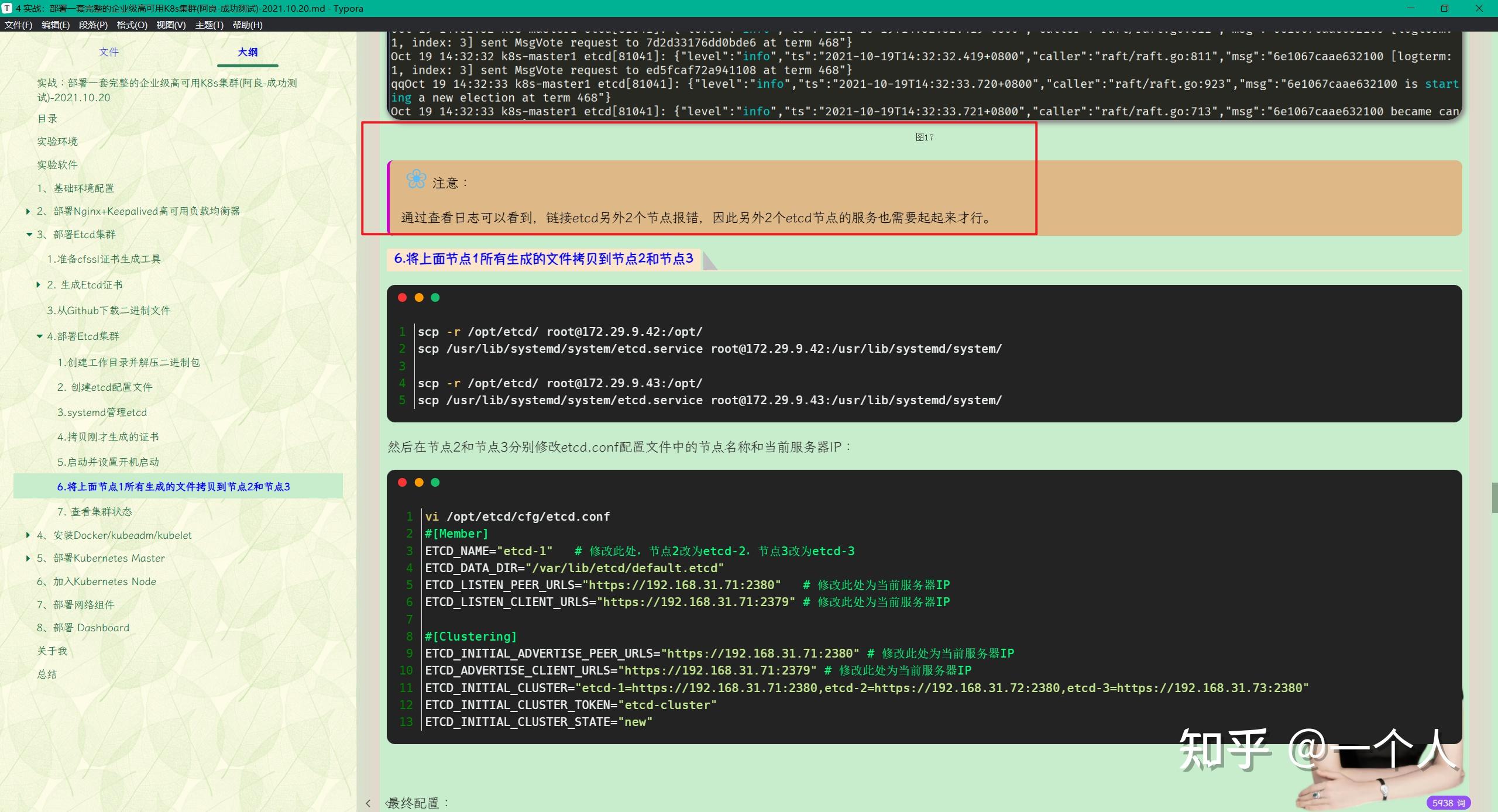Viewport: 1498px width, 812px height.
Task: Click the back arrow at the bottom of the sidebar
Action: coord(369,803)
